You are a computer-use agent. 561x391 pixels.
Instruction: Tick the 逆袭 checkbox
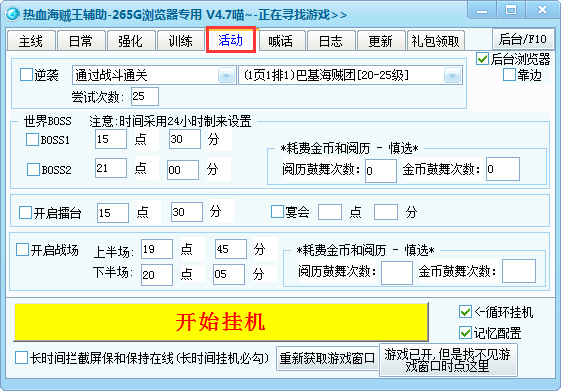(x=26, y=75)
